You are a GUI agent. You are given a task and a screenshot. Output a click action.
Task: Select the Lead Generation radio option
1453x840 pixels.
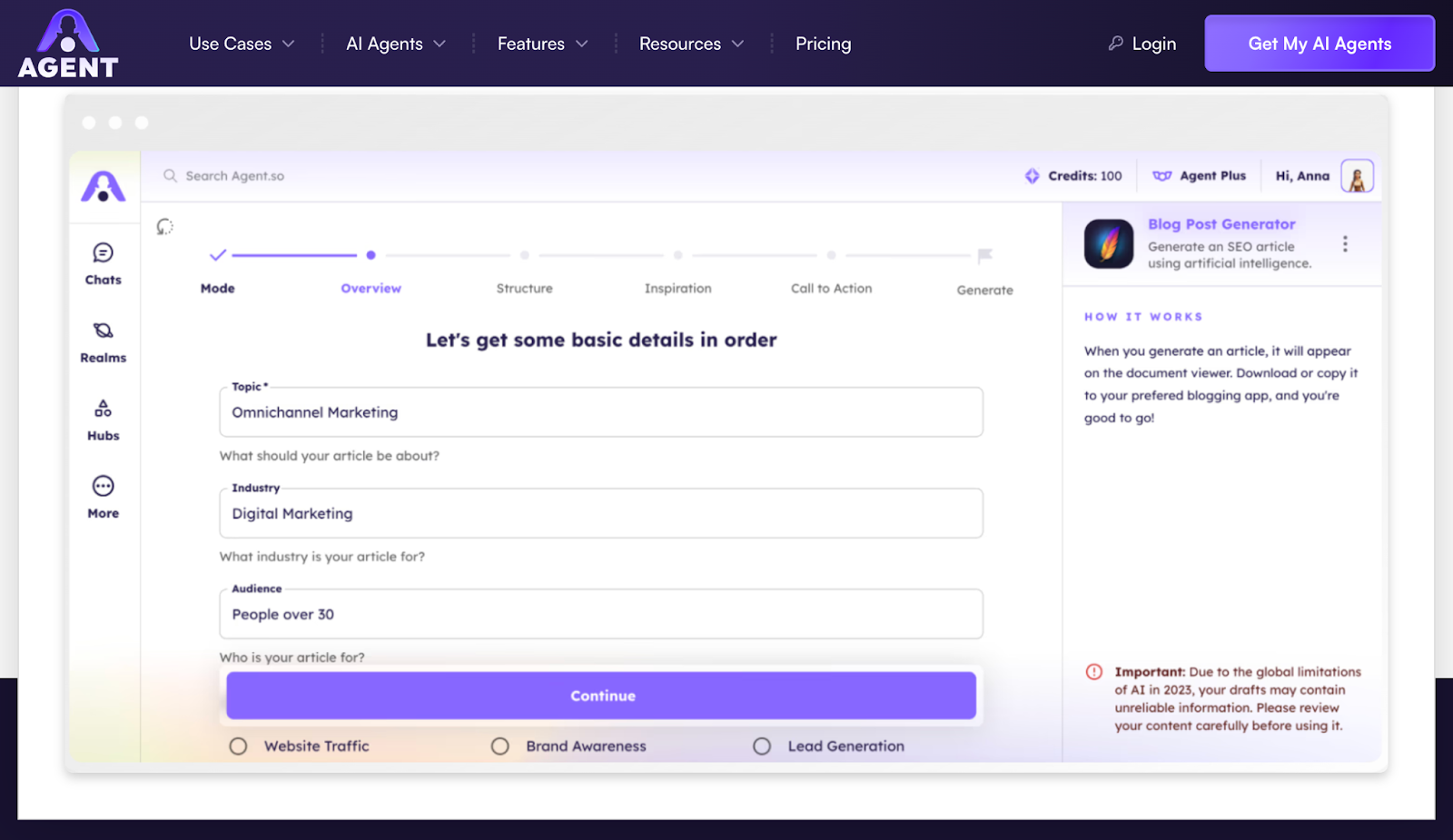click(x=762, y=746)
